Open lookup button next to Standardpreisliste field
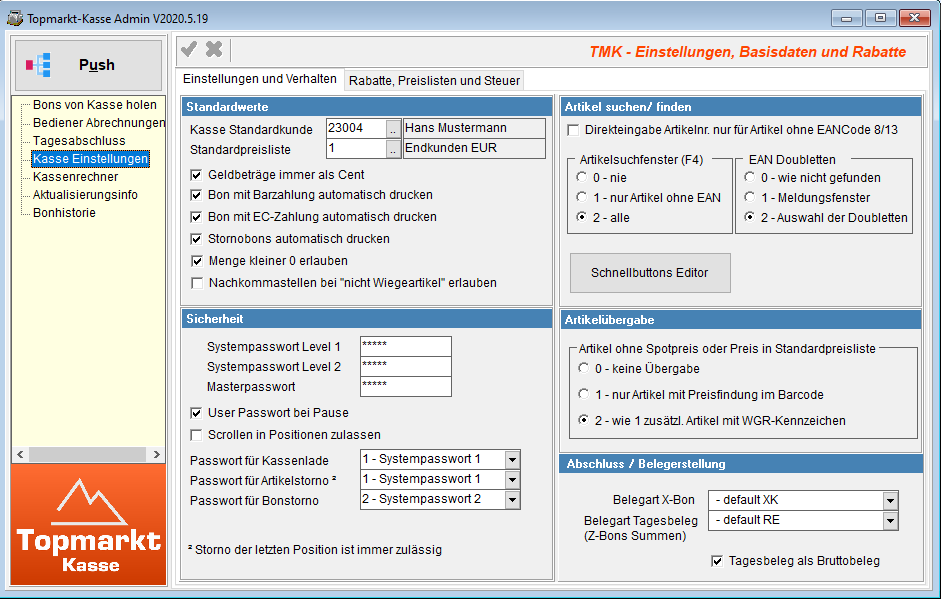Screen dimensions: 941x599 click(393, 149)
